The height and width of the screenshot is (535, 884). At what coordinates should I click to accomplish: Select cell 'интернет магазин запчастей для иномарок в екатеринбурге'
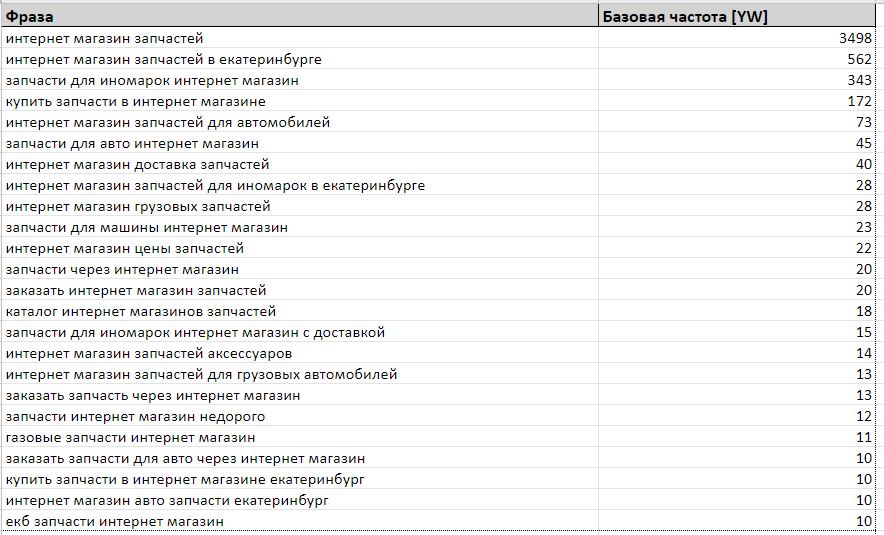pyautogui.click(x=299, y=185)
